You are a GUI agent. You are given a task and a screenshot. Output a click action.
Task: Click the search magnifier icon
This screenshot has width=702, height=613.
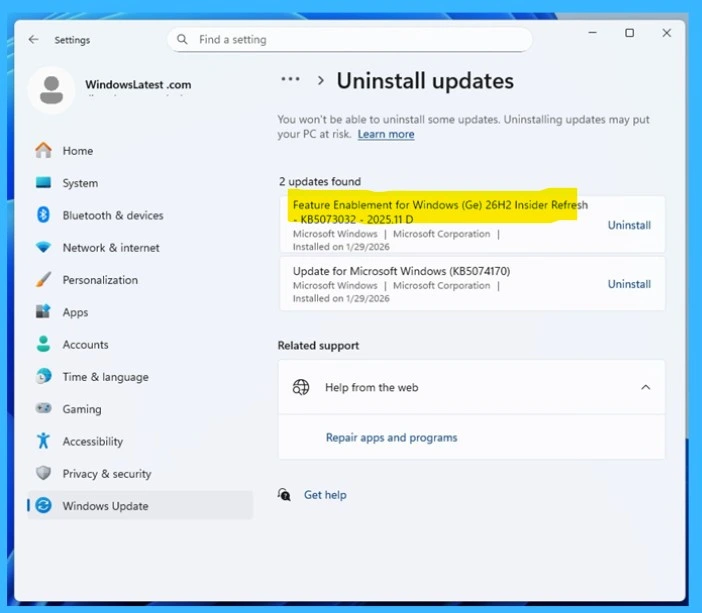[182, 39]
